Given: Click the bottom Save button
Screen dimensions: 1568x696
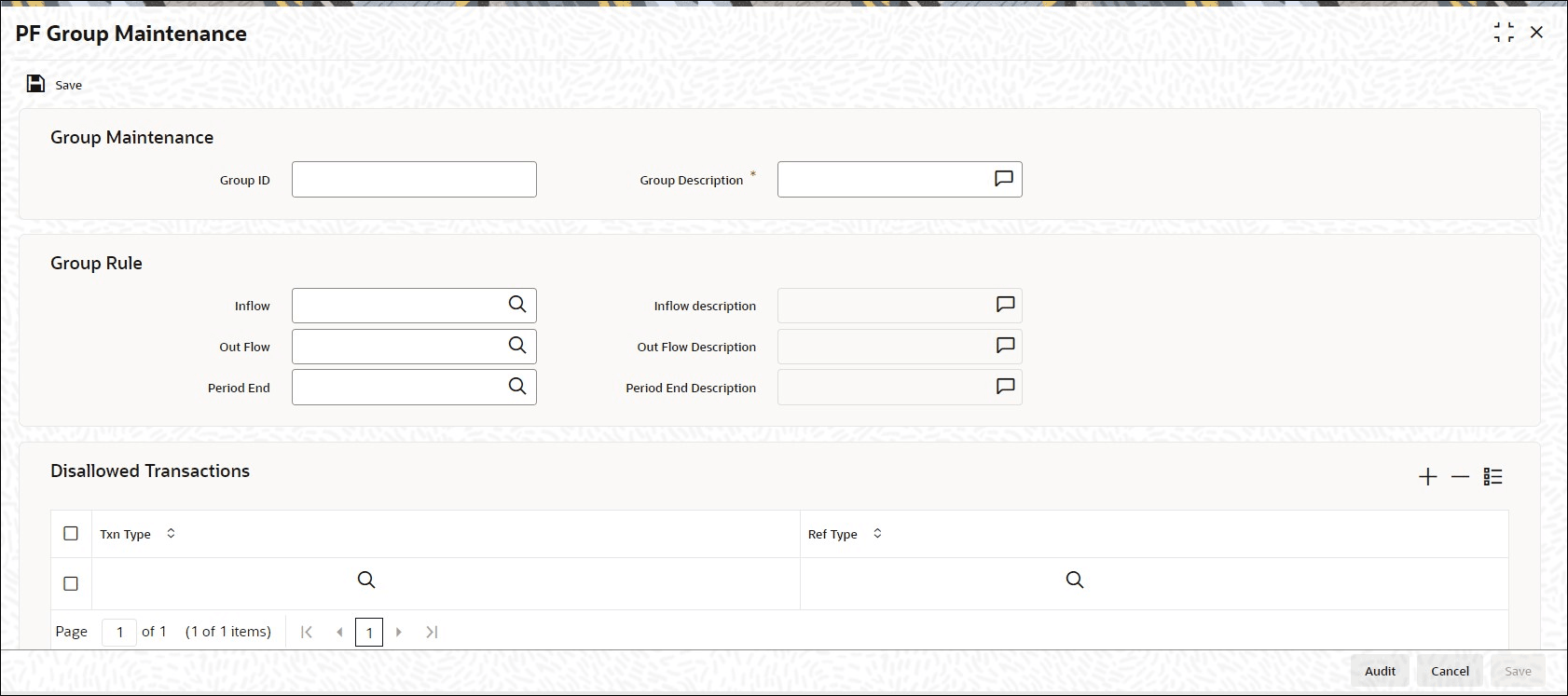Looking at the screenshot, I should coord(1518,671).
